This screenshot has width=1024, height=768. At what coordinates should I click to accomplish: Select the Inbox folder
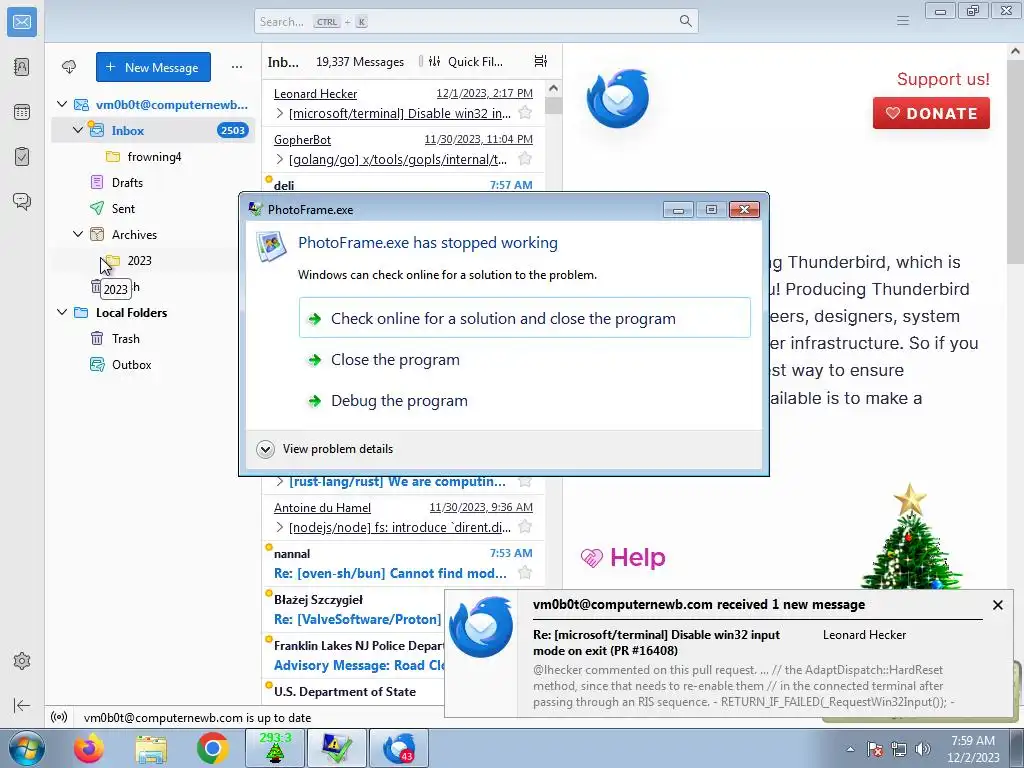click(x=153, y=130)
